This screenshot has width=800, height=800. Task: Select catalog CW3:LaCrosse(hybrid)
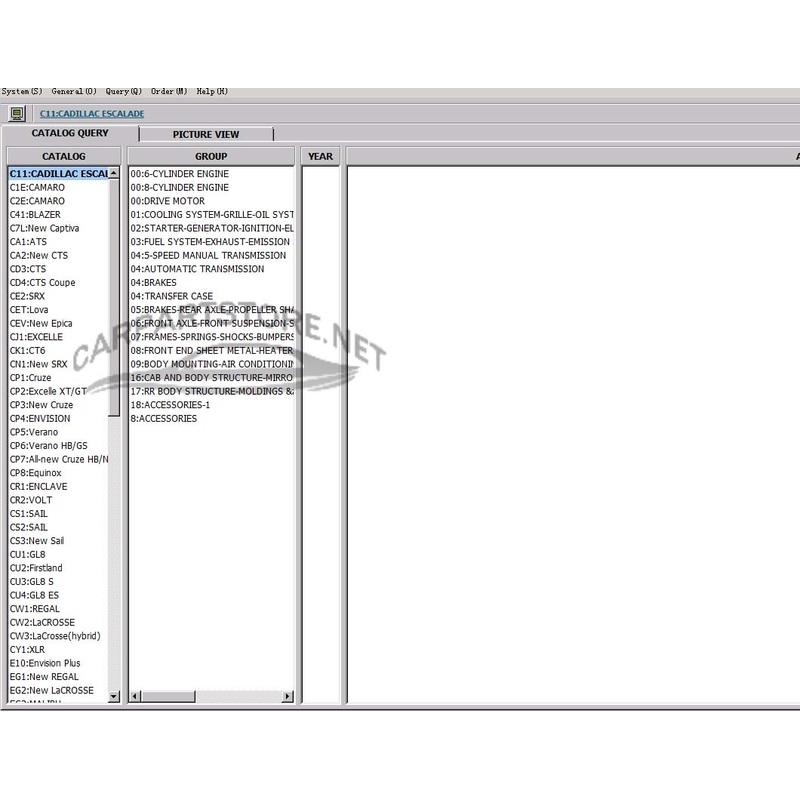coord(55,636)
